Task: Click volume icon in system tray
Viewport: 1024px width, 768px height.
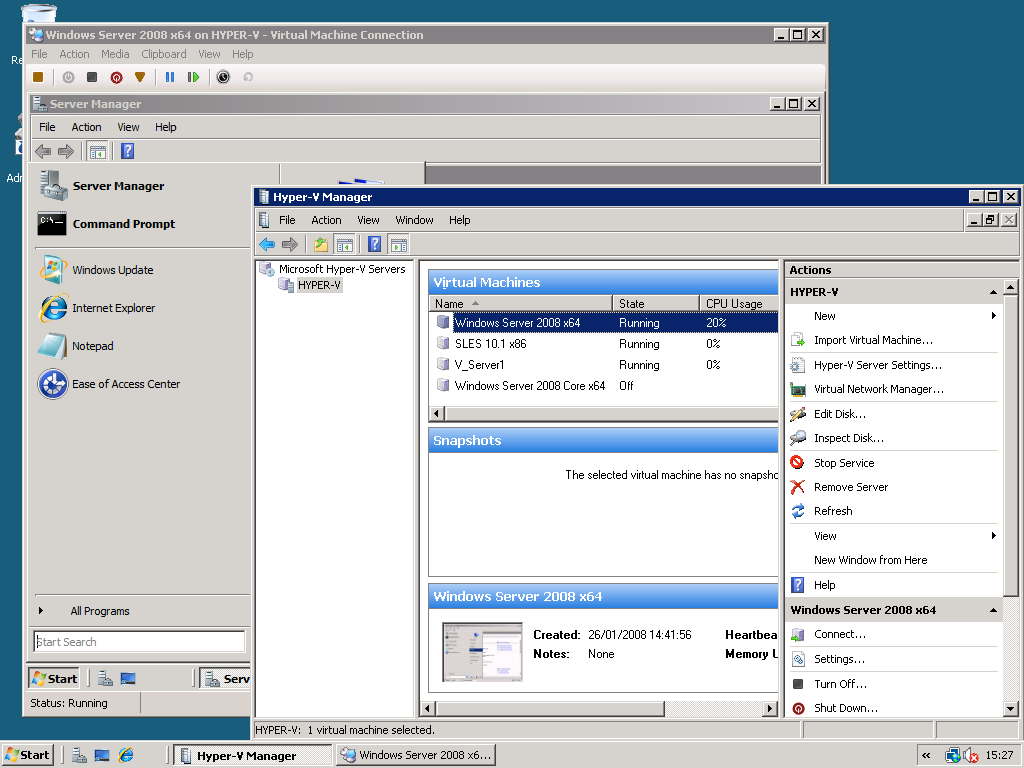Action: (970, 756)
